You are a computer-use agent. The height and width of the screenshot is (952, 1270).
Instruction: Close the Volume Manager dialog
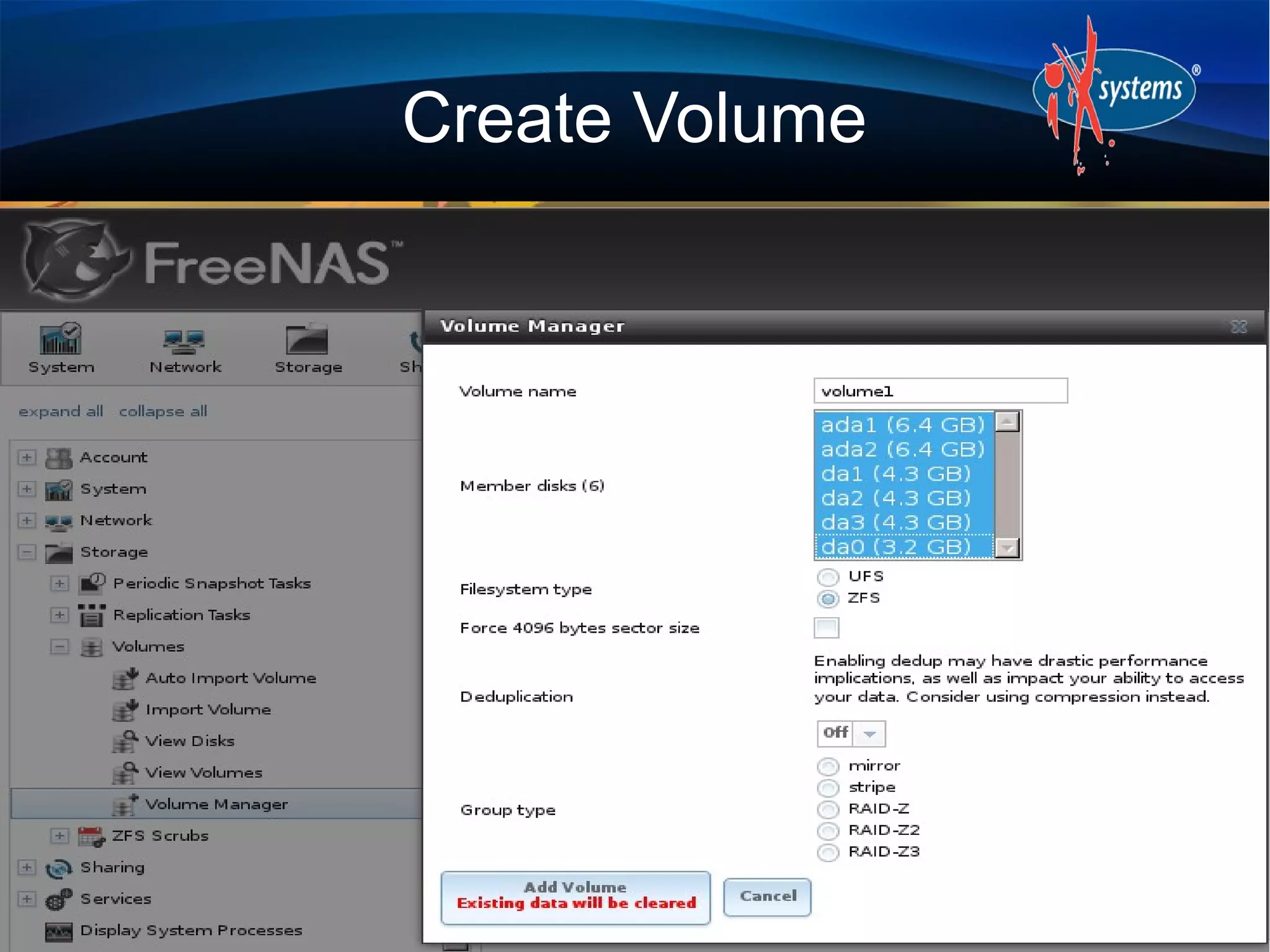(x=1238, y=327)
